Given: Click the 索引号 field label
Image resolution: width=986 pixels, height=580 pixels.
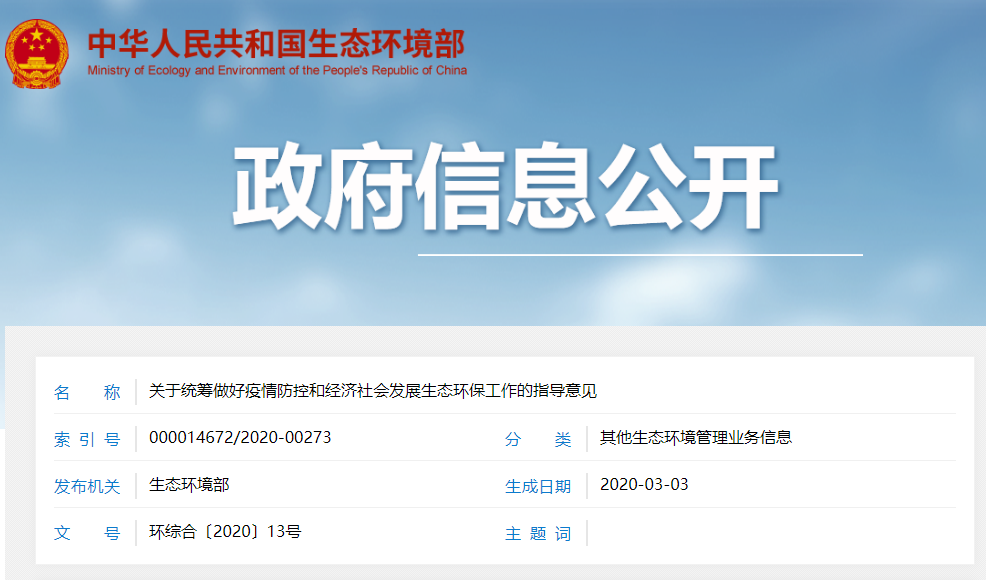Looking at the screenshot, I should [x=87, y=439].
